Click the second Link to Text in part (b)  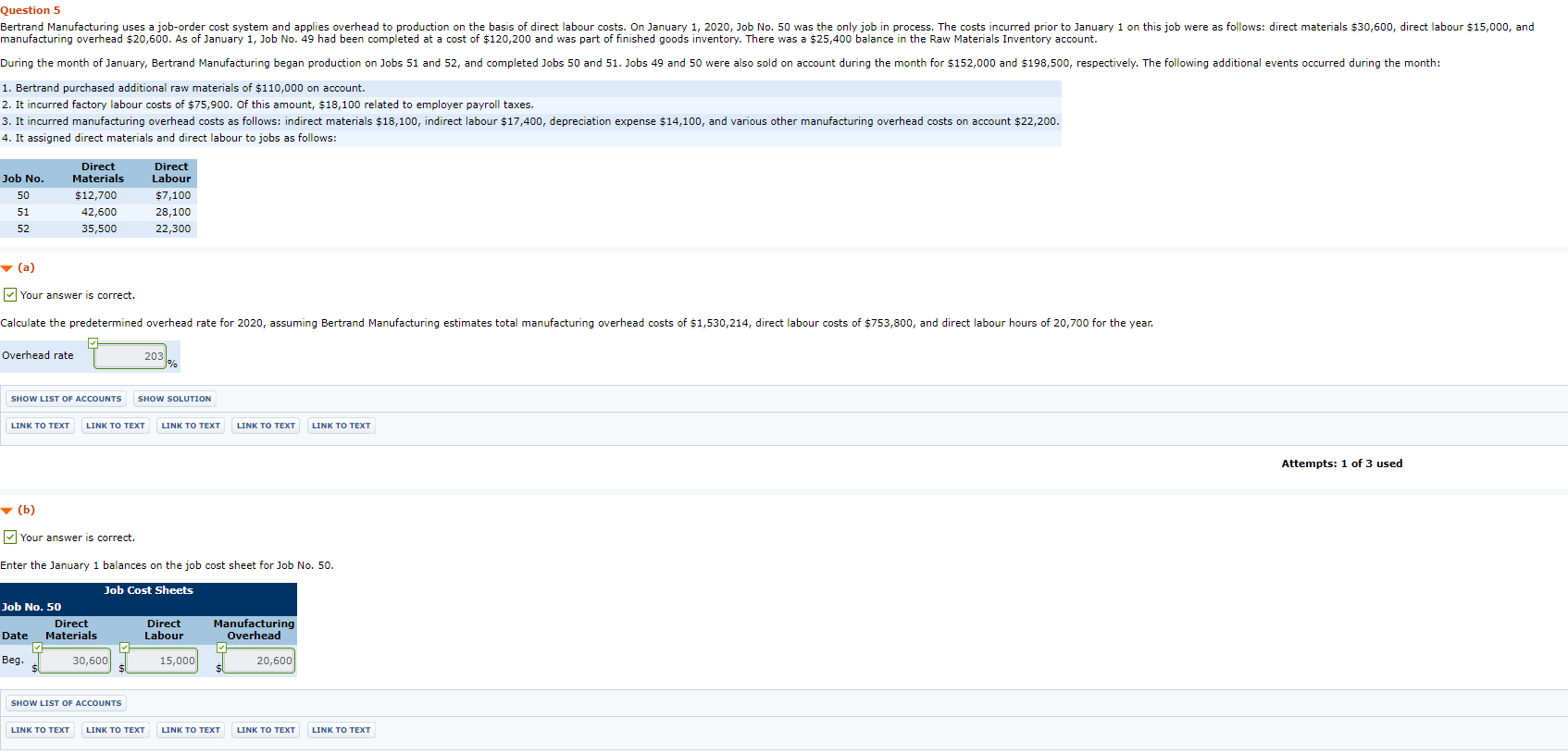point(116,730)
